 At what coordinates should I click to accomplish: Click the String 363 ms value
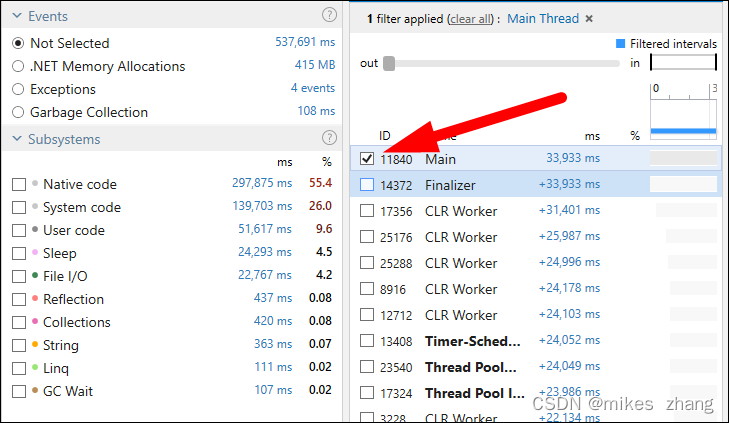tap(273, 344)
